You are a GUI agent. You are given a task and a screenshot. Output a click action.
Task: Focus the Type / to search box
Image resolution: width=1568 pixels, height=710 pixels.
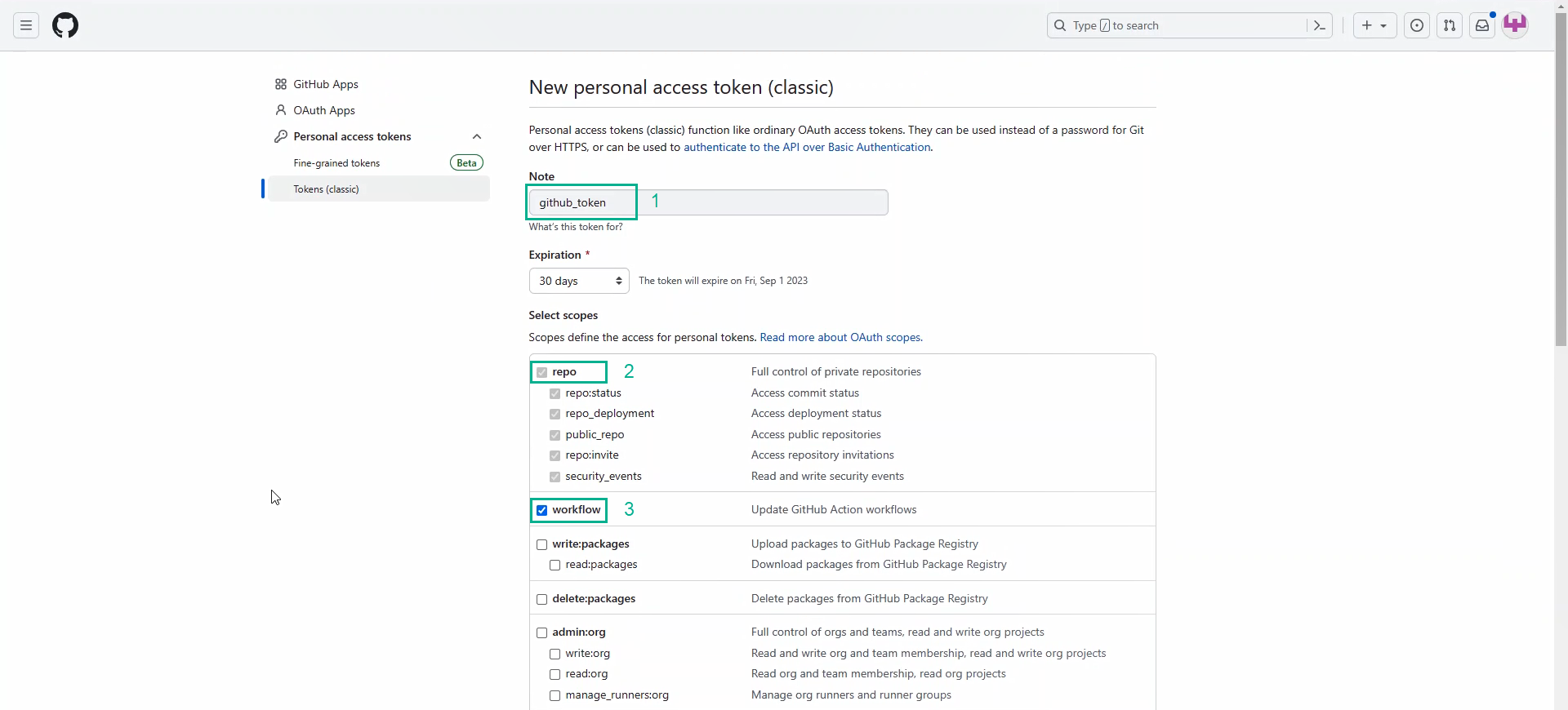1190,25
